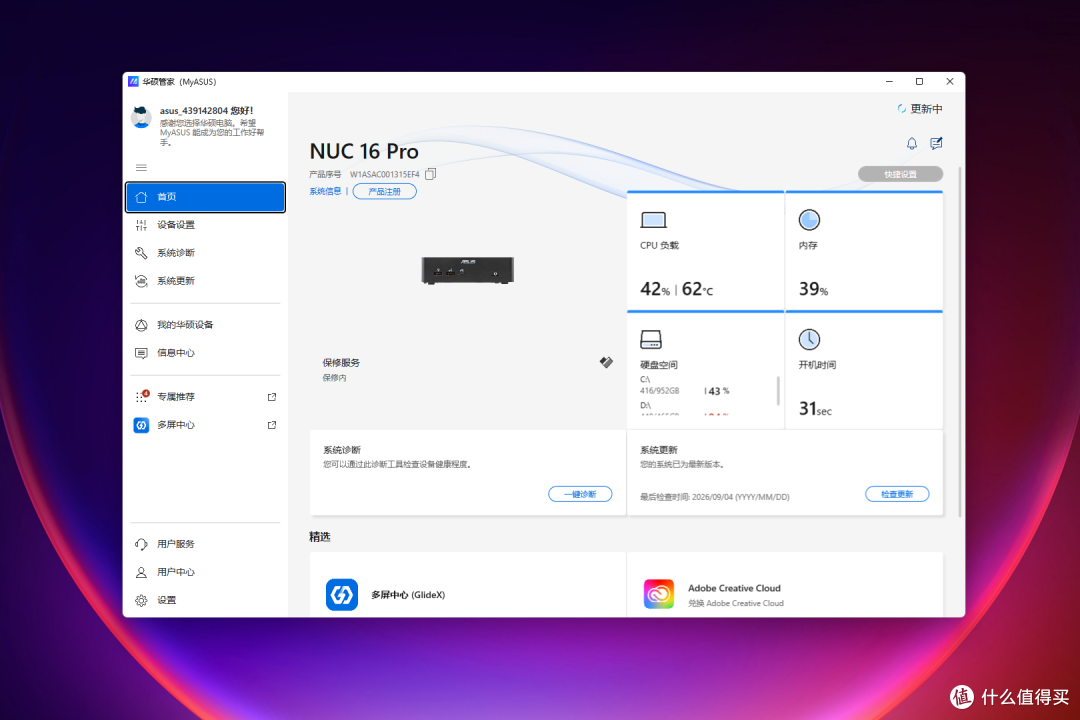Click the hamburger menu icon to collapse sidebar
Screen dimensions: 1080x720
[x=141, y=167]
